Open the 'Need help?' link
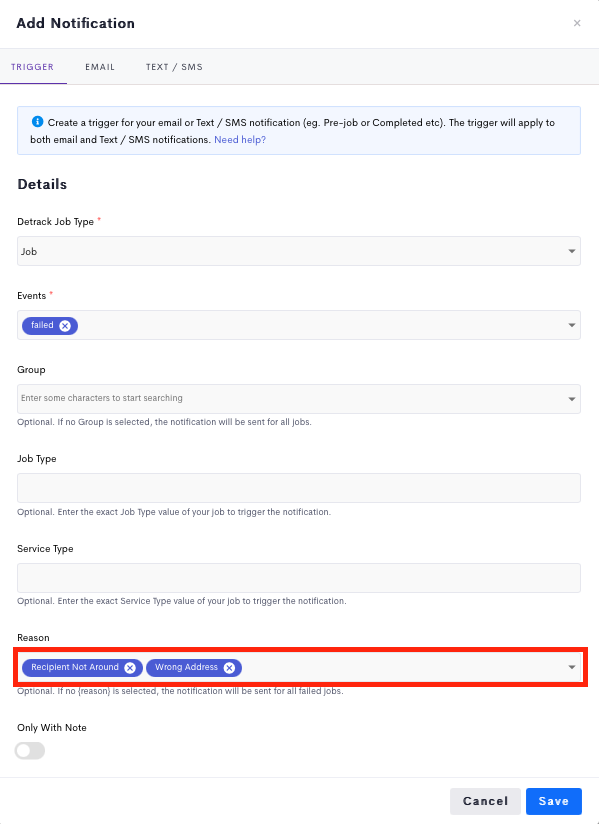The height and width of the screenshot is (824, 599). point(240,140)
